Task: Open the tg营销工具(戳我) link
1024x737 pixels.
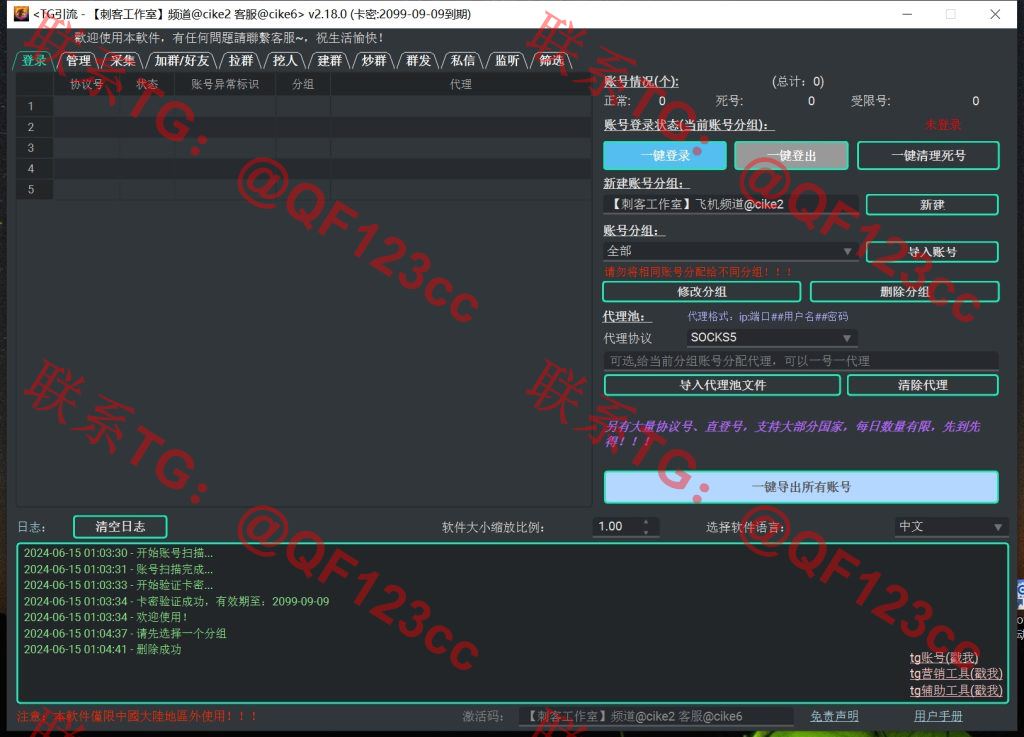Action: click(956, 674)
